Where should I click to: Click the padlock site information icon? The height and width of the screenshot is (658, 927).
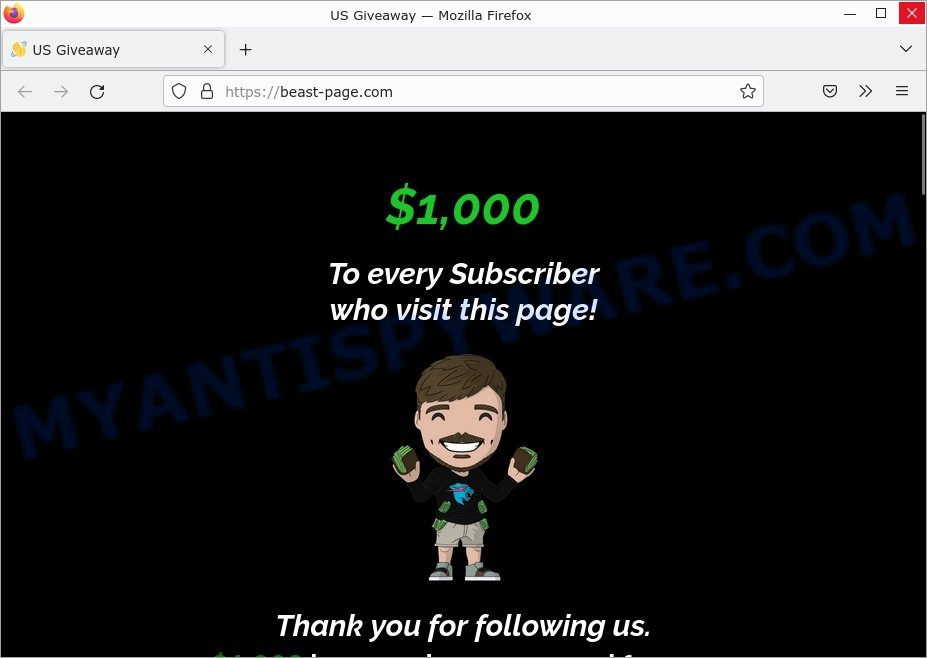click(206, 91)
